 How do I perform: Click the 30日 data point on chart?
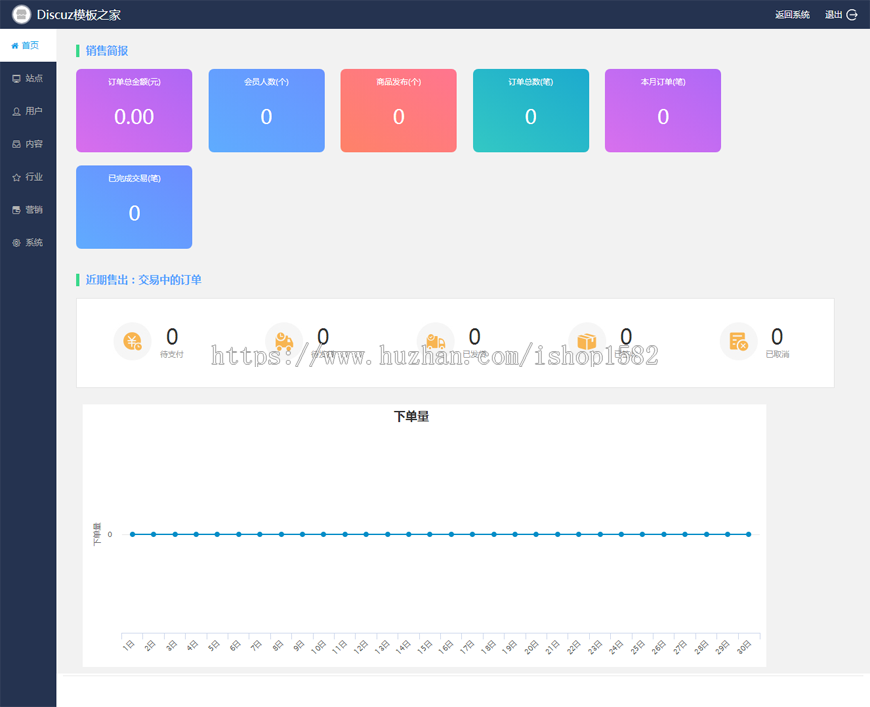(748, 534)
